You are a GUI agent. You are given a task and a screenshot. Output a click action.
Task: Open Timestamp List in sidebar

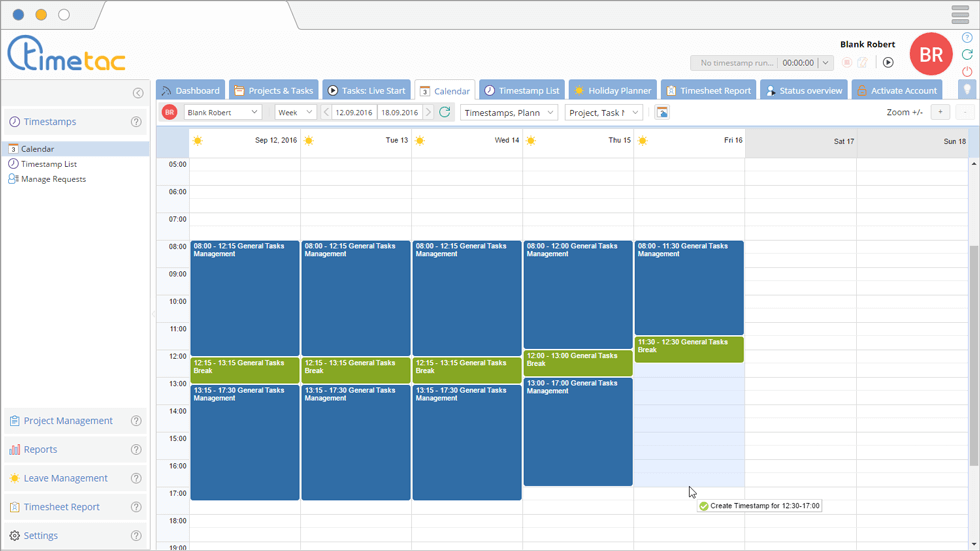[49, 164]
